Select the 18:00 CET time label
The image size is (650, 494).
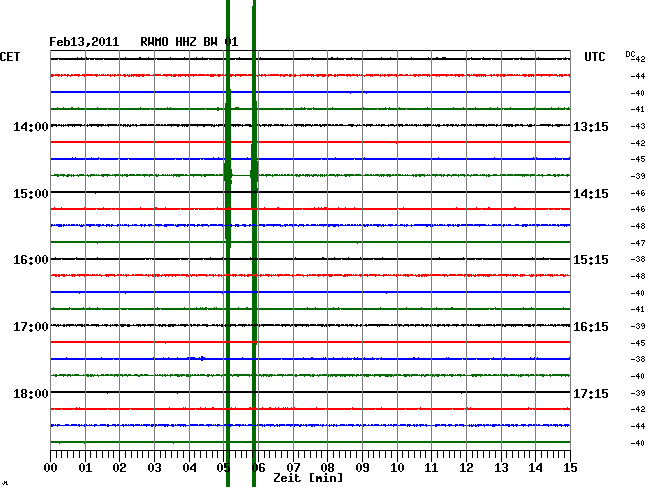[31, 393]
